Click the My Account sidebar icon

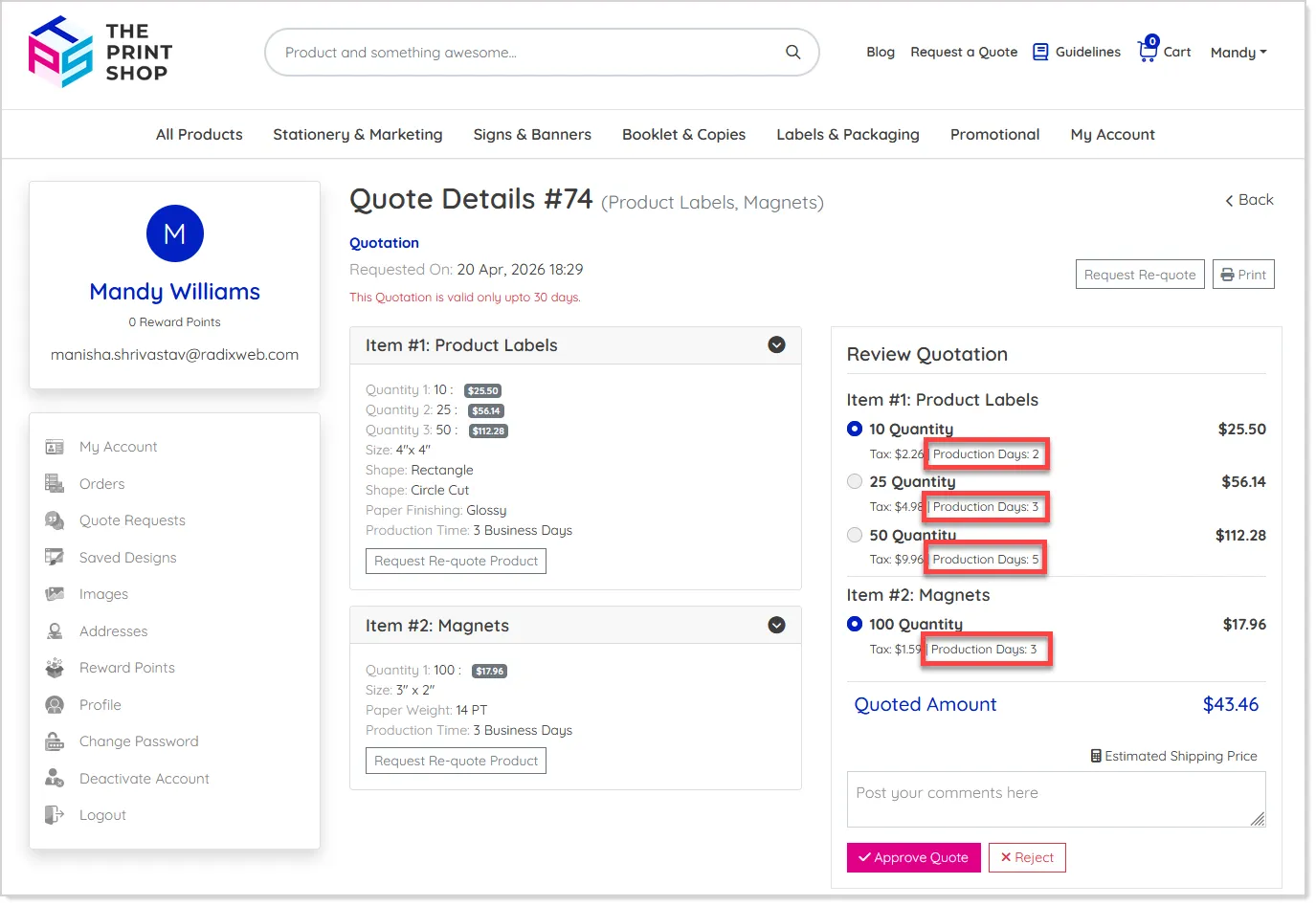55,447
